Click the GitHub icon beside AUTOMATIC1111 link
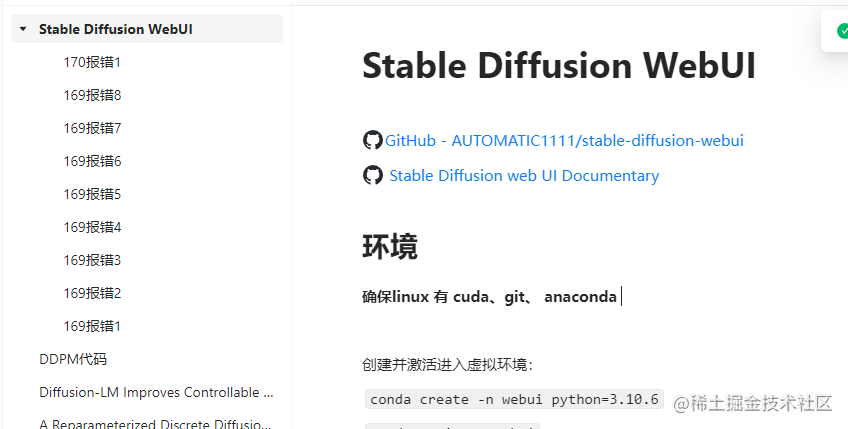The image size is (848, 429). coord(372,140)
